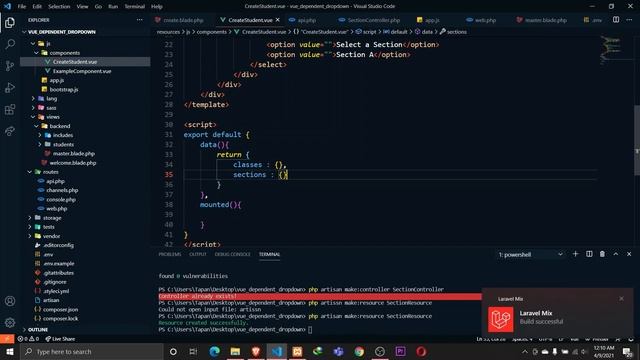
Task: Open Windows Start menu
Action: coord(9,351)
